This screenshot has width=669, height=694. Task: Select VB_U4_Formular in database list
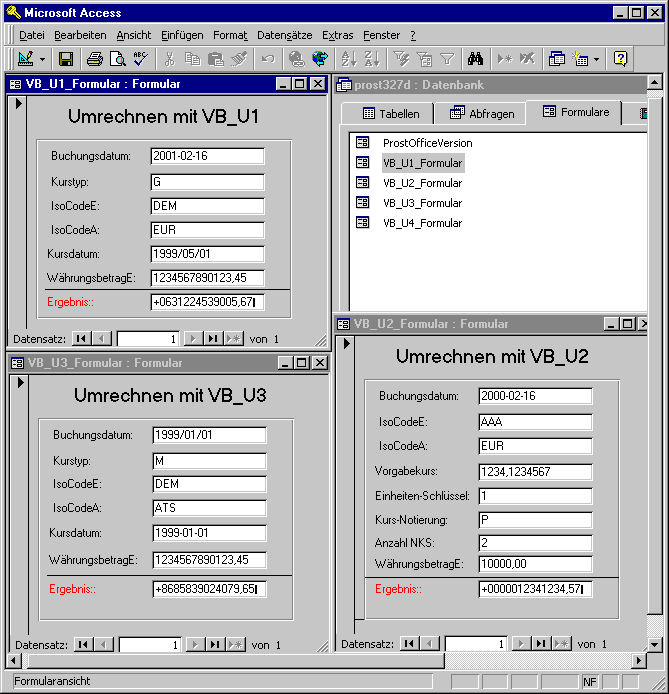click(422, 223)
